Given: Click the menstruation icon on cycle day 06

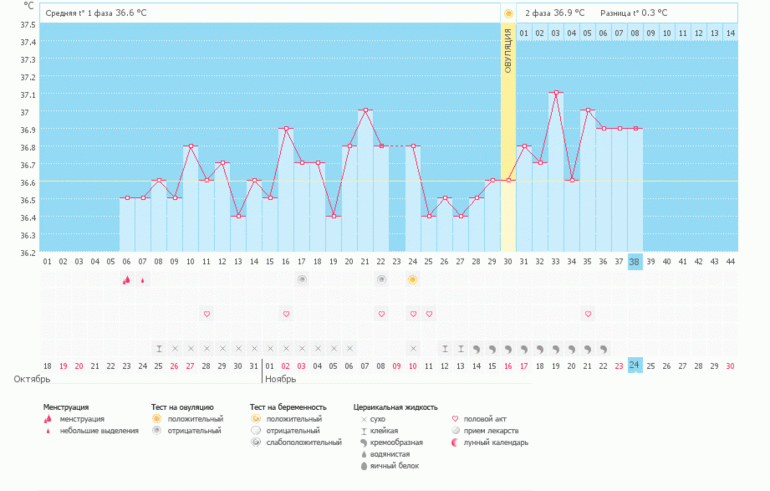Looking at the screenshot, I should 126,280.
